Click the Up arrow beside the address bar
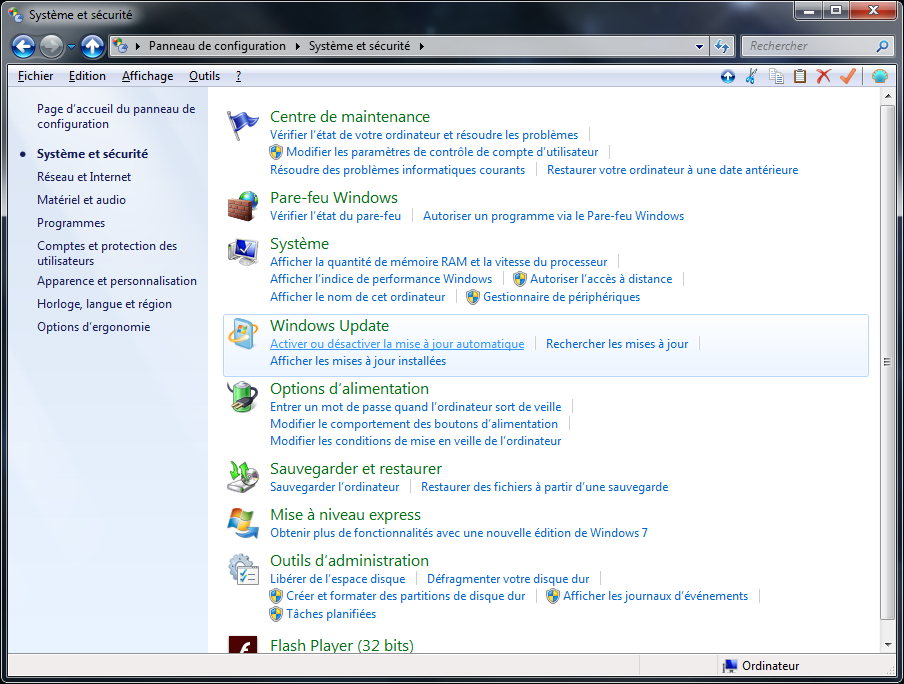Viewport: 904px width, 684px height. point(92,46)
